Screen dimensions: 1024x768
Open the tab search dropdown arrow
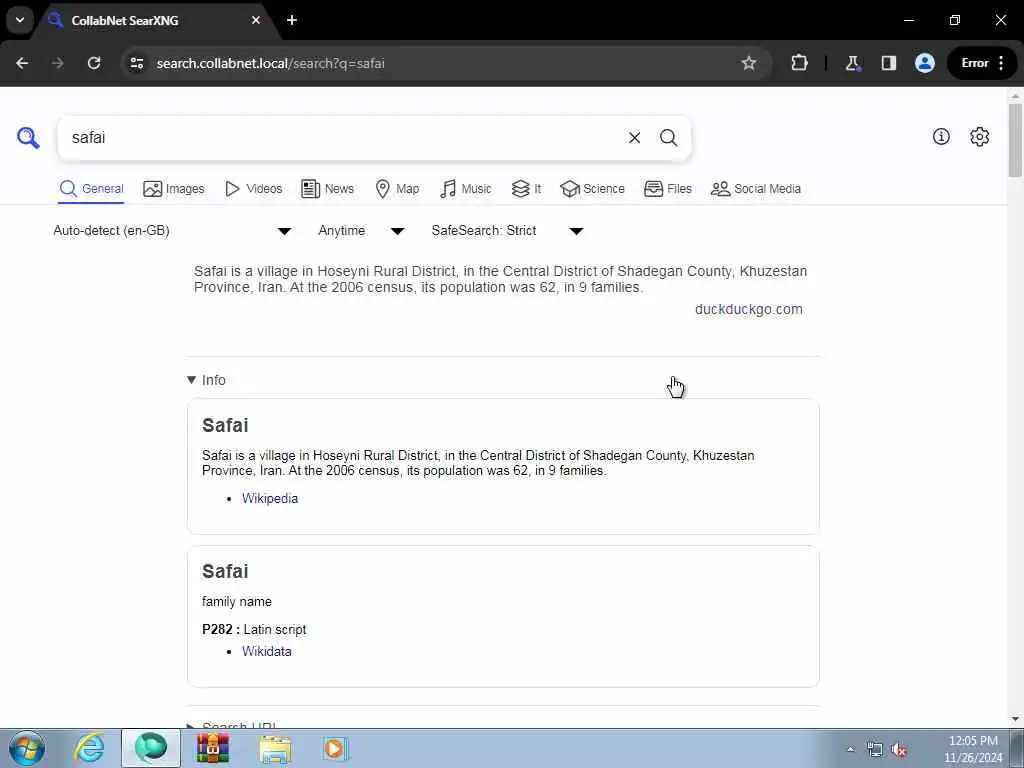click(x=20, y=20)
